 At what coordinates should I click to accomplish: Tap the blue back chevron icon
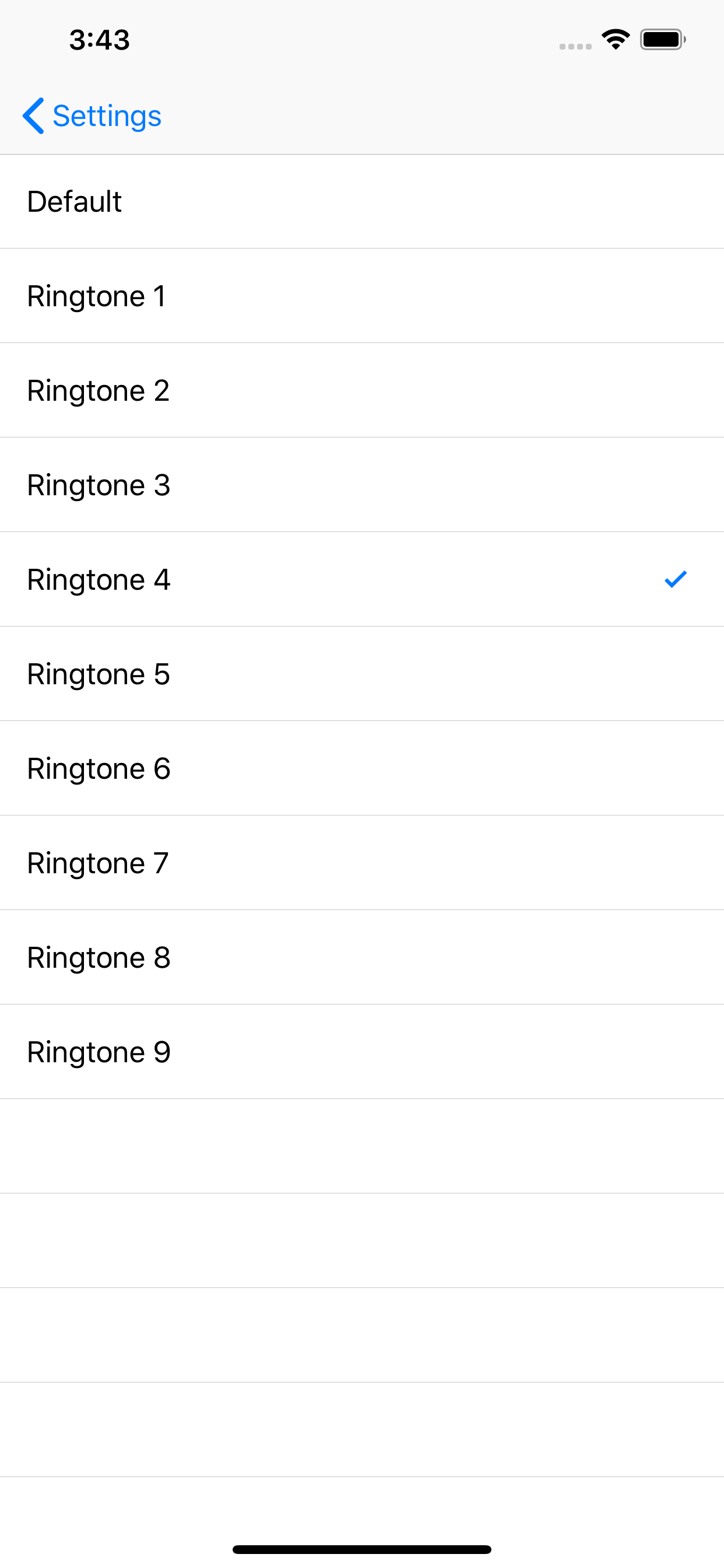(33, 116)
